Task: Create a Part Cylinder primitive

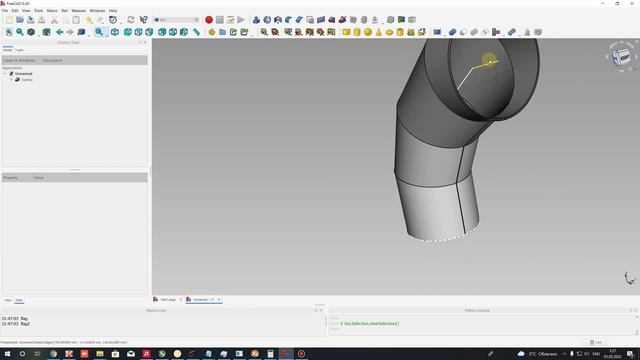Action: click(x=357, y=32)
